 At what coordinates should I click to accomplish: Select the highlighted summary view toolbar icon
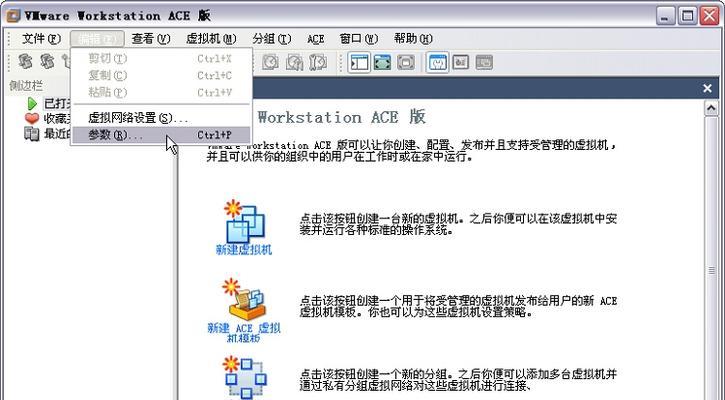[x=437, y=62]
